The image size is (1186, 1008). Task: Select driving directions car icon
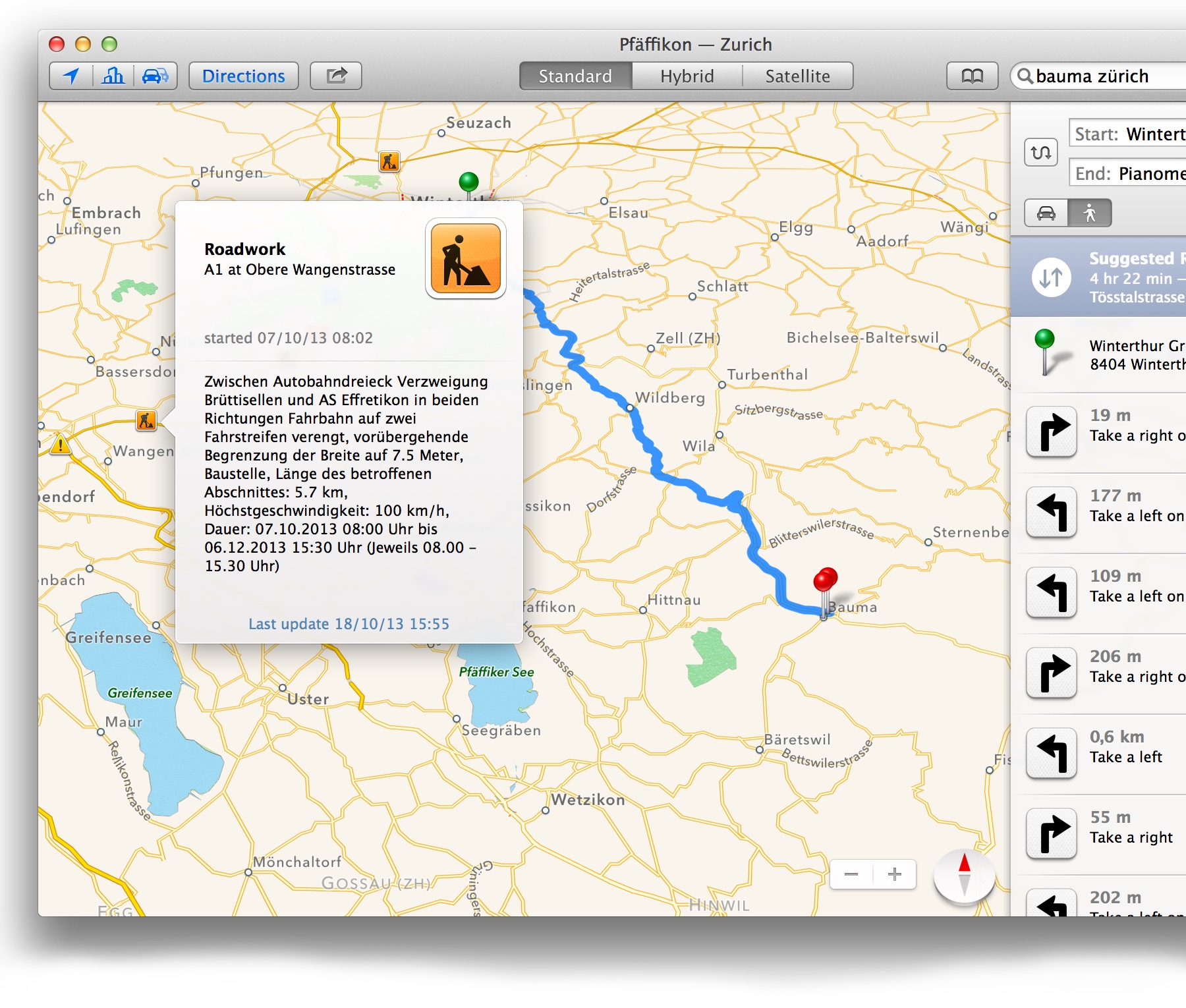pyautogui.click(x=1046, y=213)
